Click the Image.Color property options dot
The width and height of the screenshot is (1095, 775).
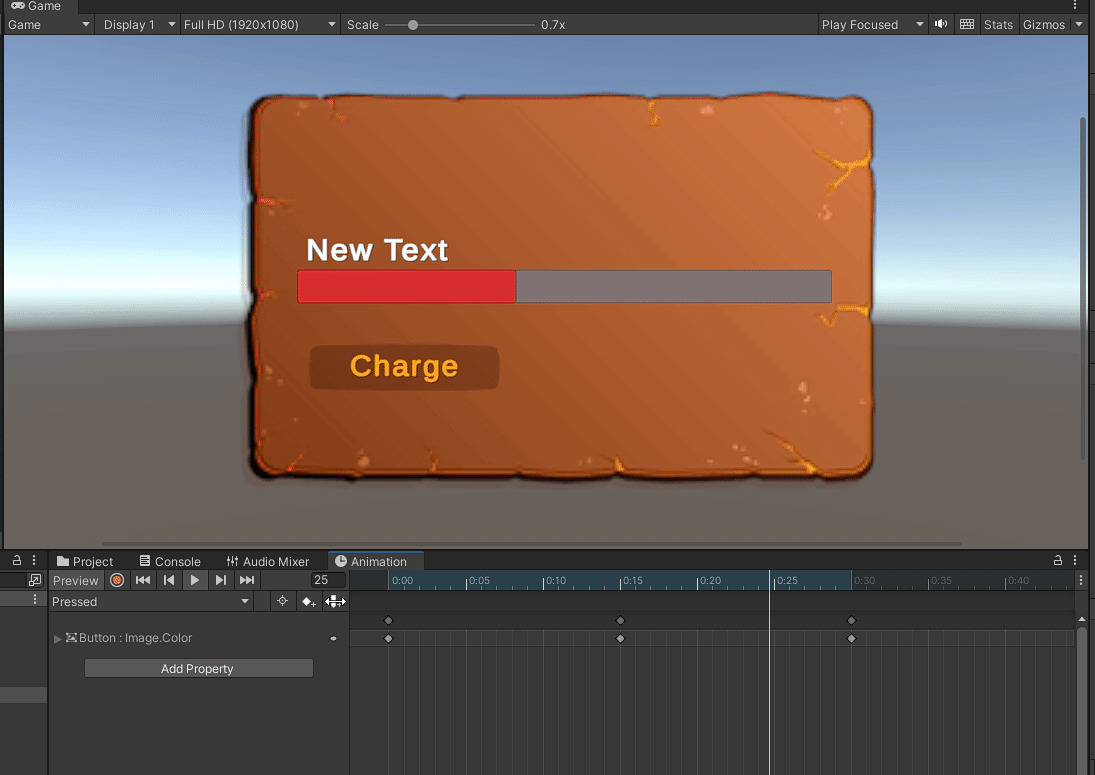point(333,638)
